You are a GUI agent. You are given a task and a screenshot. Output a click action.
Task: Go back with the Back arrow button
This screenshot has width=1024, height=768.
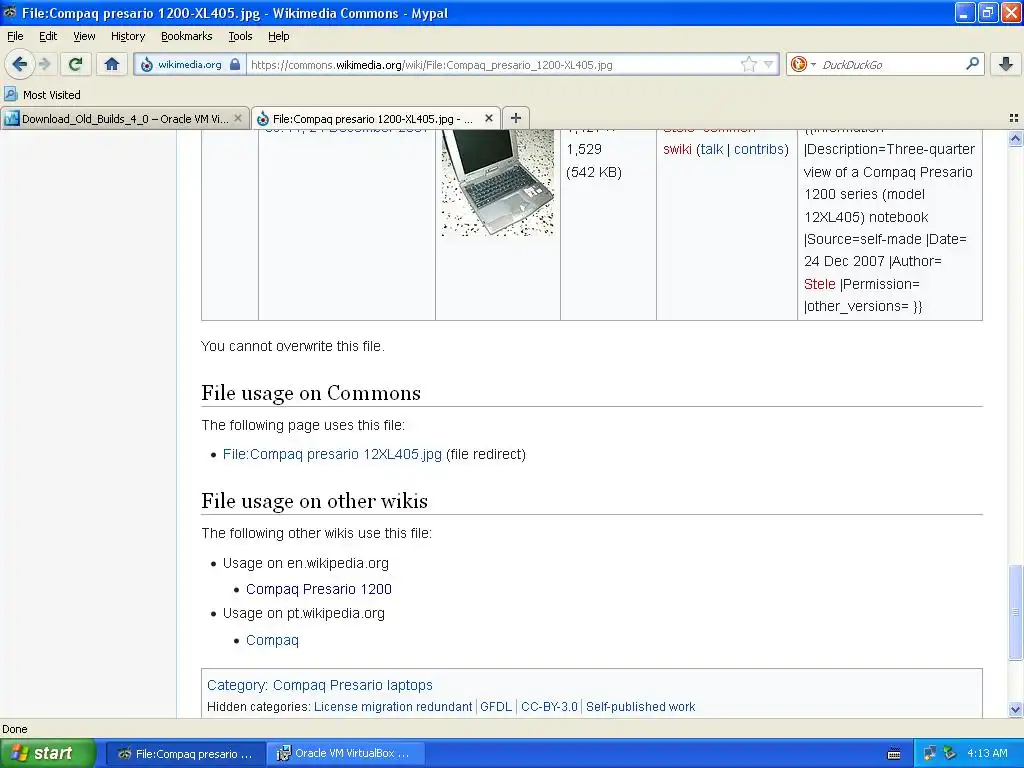[x=19, y=64]
